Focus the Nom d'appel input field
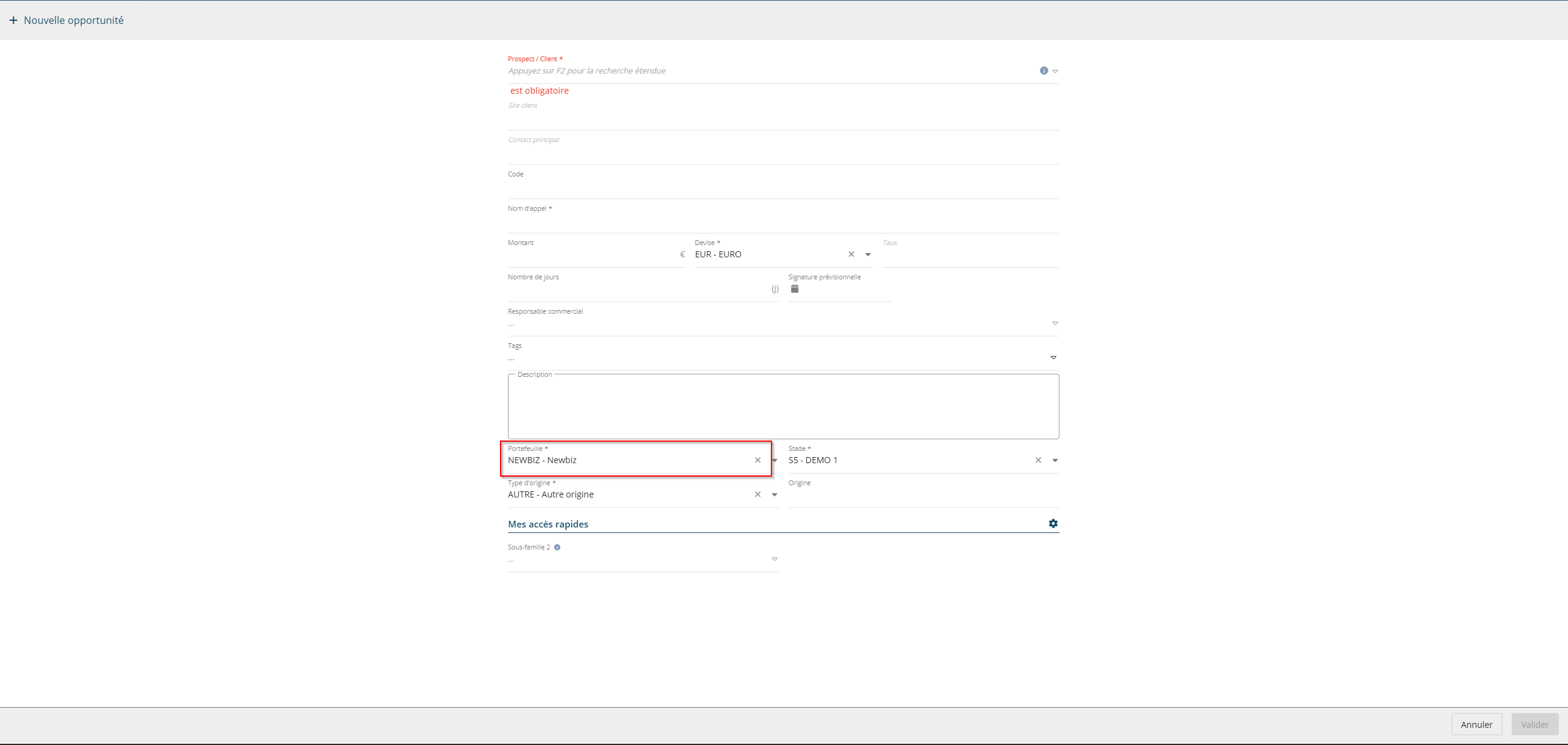The height and width of the screenshot is (745, 1568). click(x=783, y=222)
